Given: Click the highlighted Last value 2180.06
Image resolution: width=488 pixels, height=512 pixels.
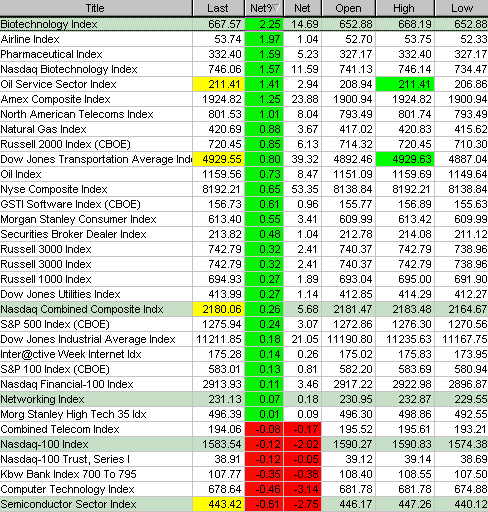Looking at the screenshot, I should pos(219,309).
